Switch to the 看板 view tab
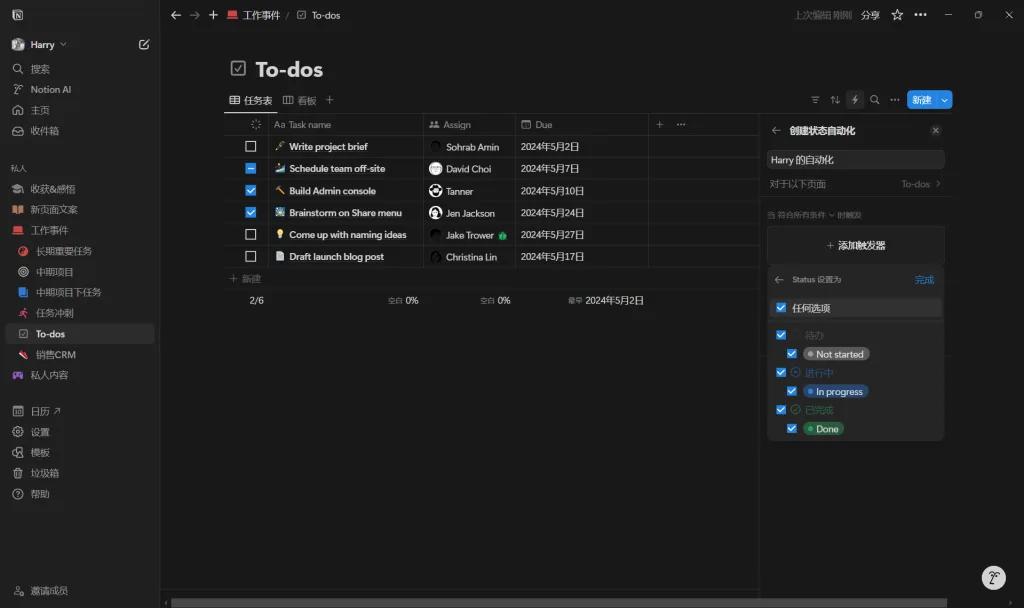This screenshot has height=608, width=1024. coord(300,100)
